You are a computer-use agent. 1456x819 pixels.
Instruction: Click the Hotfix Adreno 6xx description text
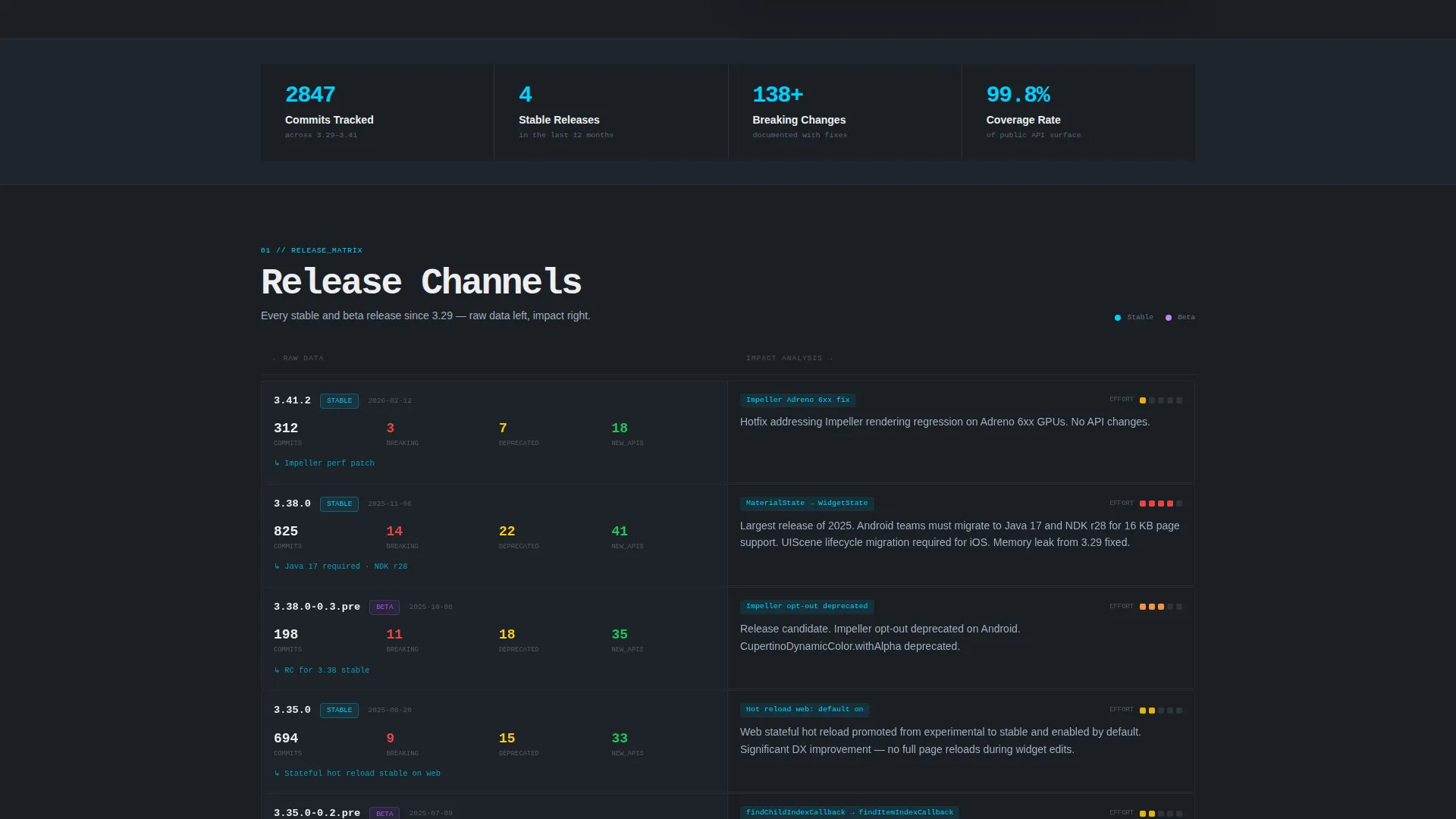(945, 422)
